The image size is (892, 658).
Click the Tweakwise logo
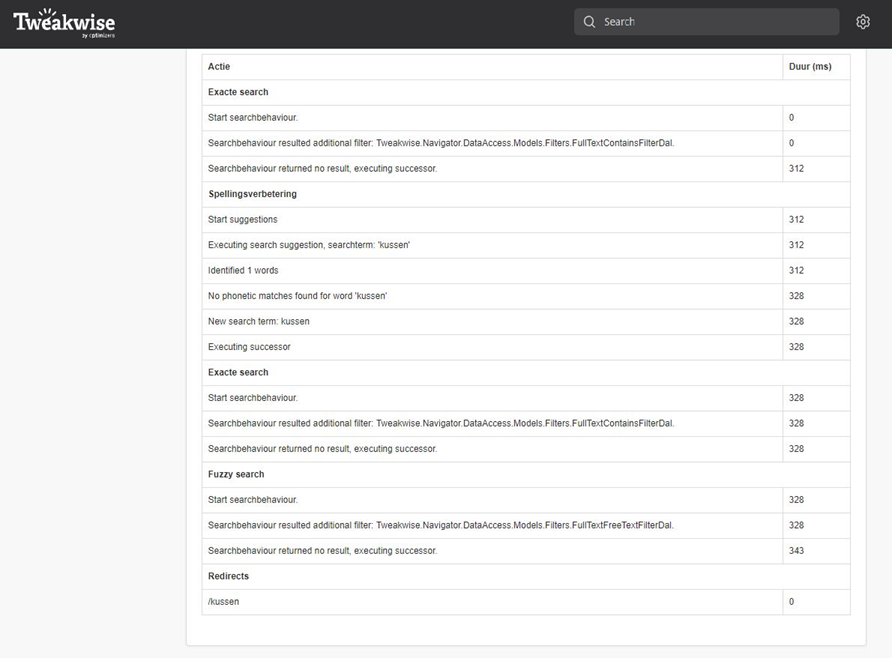[x=64, y=23]
